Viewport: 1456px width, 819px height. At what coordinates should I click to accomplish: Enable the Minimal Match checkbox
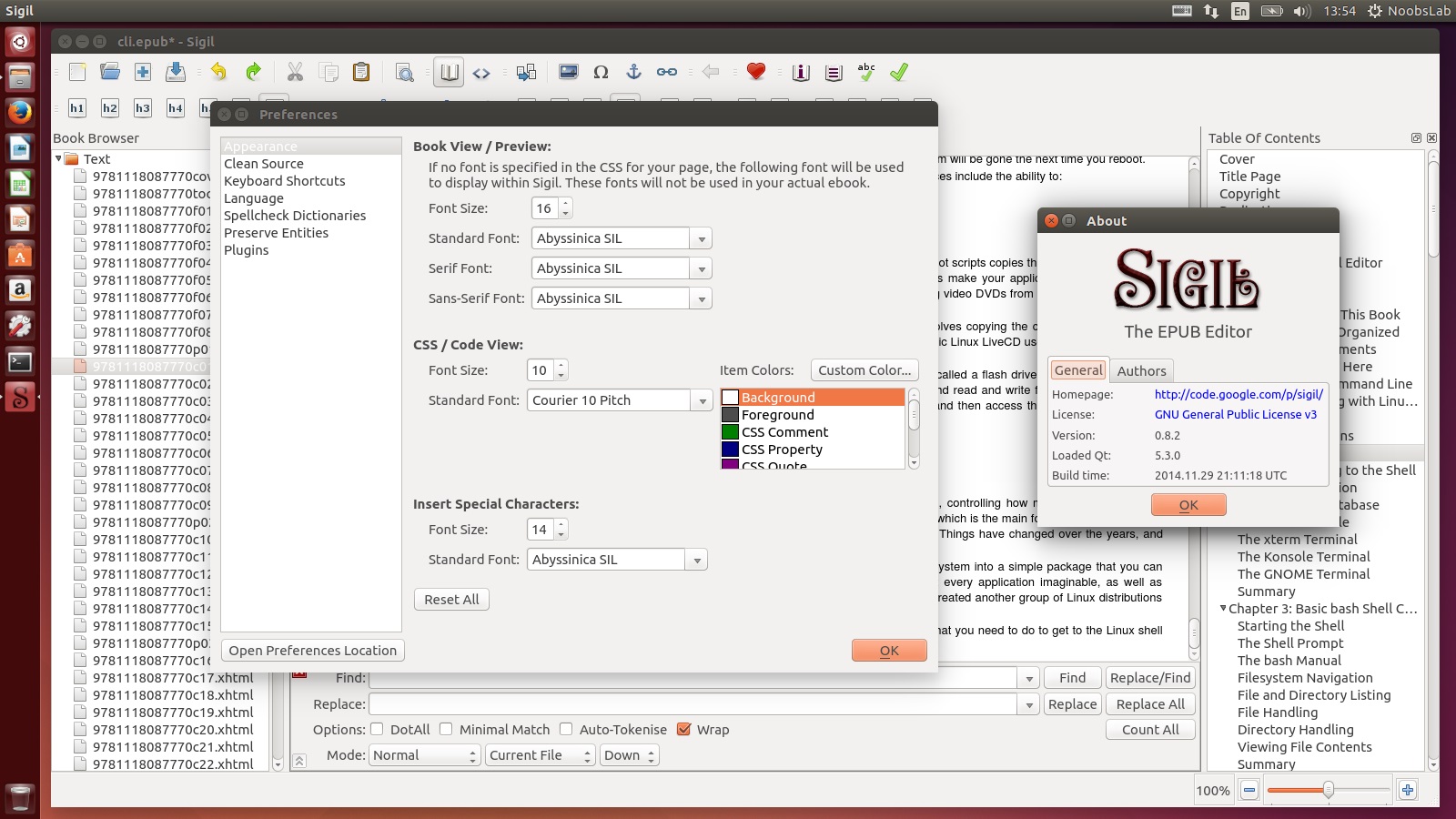pos(446,729)
